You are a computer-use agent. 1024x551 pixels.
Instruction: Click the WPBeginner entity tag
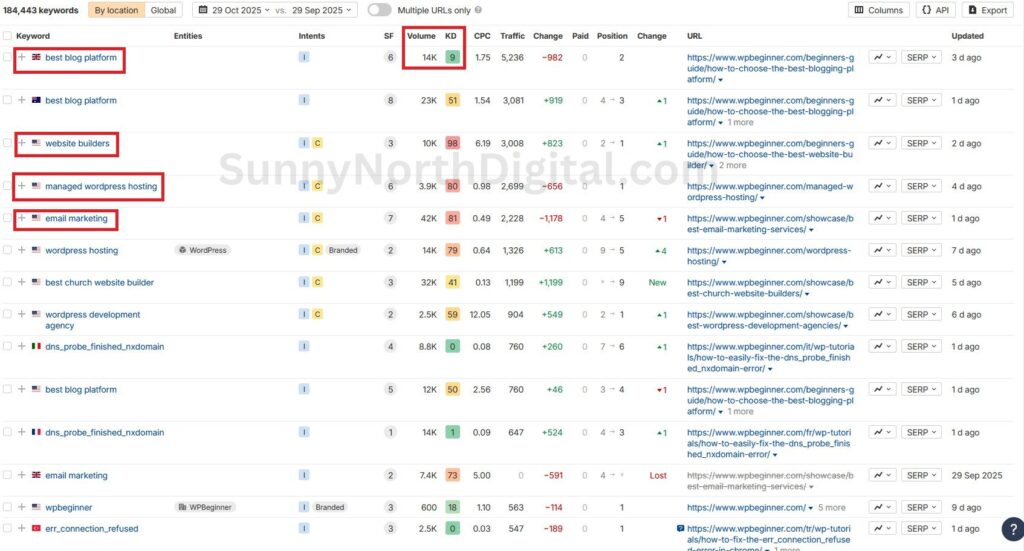click(x=206, y=507)
